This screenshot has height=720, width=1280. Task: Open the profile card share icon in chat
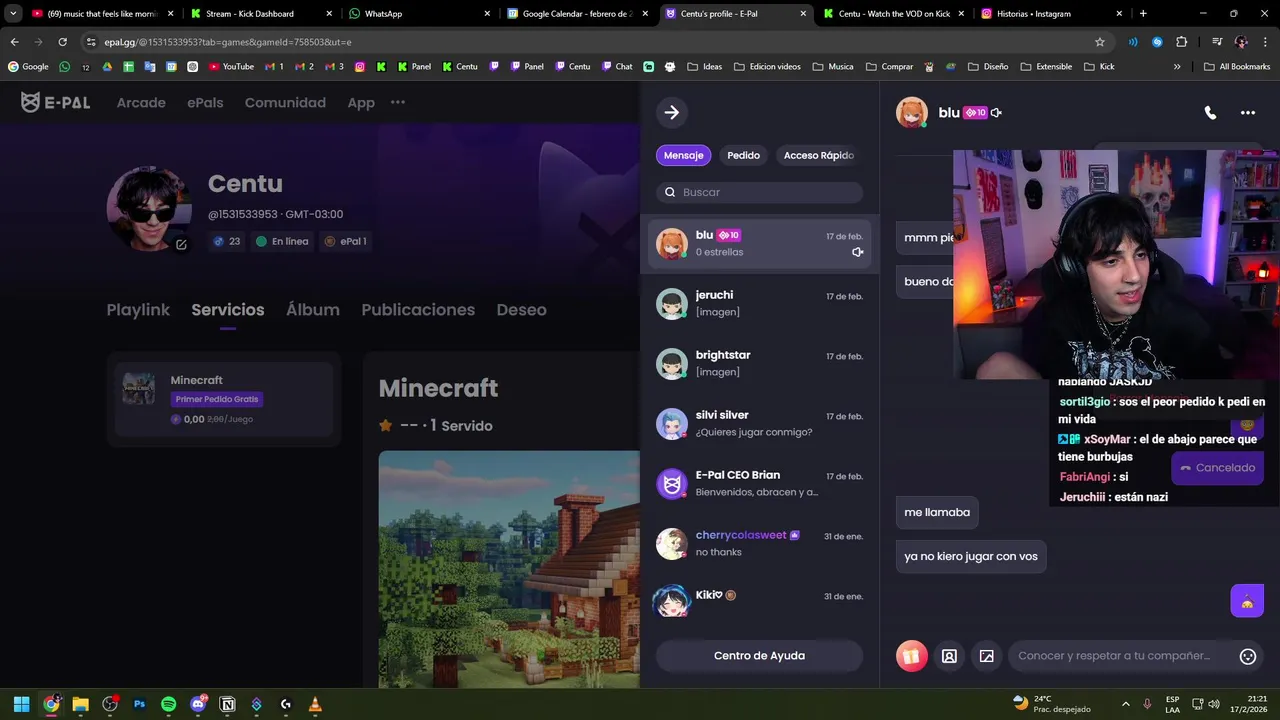[x=949, y=656]
